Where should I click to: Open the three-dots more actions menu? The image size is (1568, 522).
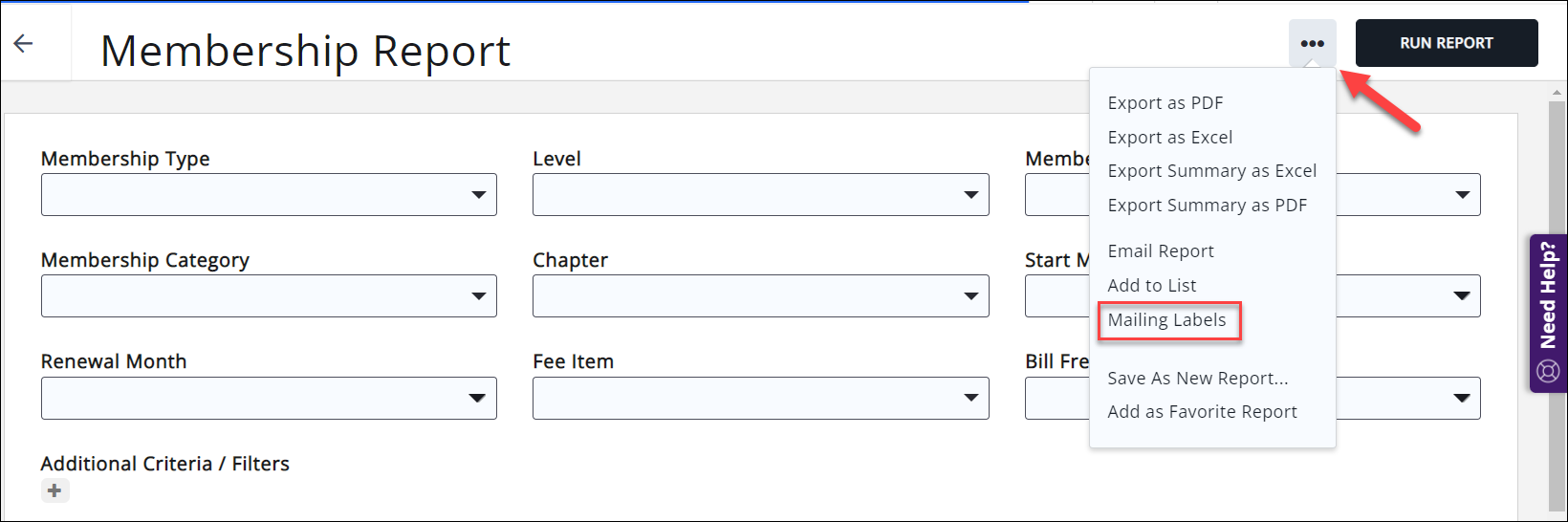tap(1312, 43)
